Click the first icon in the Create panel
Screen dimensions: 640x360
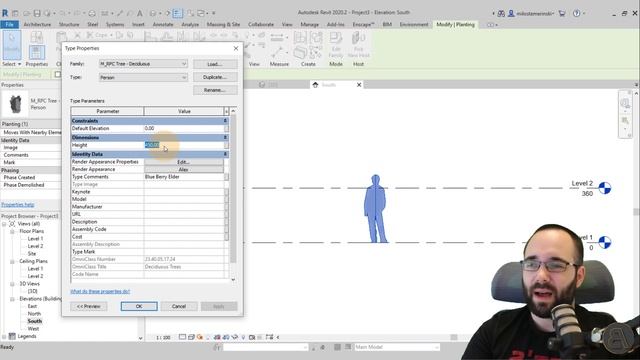click(x=300, y=38)
